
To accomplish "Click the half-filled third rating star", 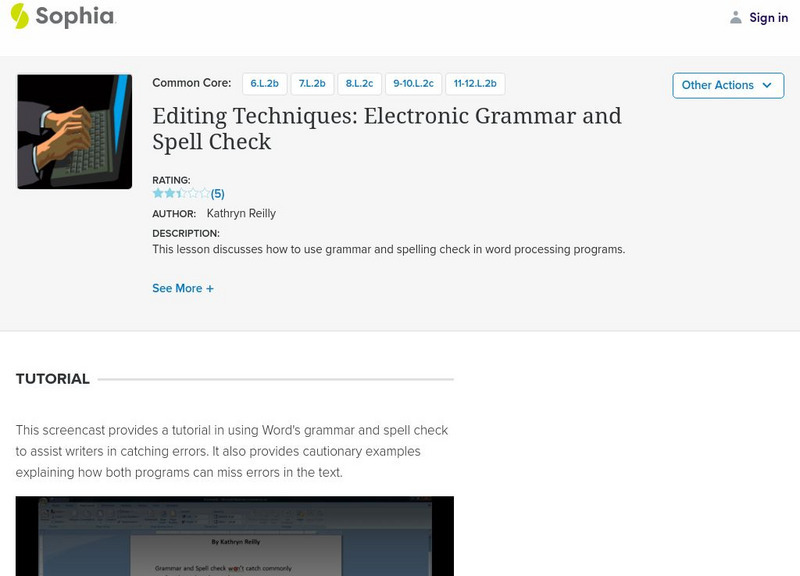I will coord(180,192).
